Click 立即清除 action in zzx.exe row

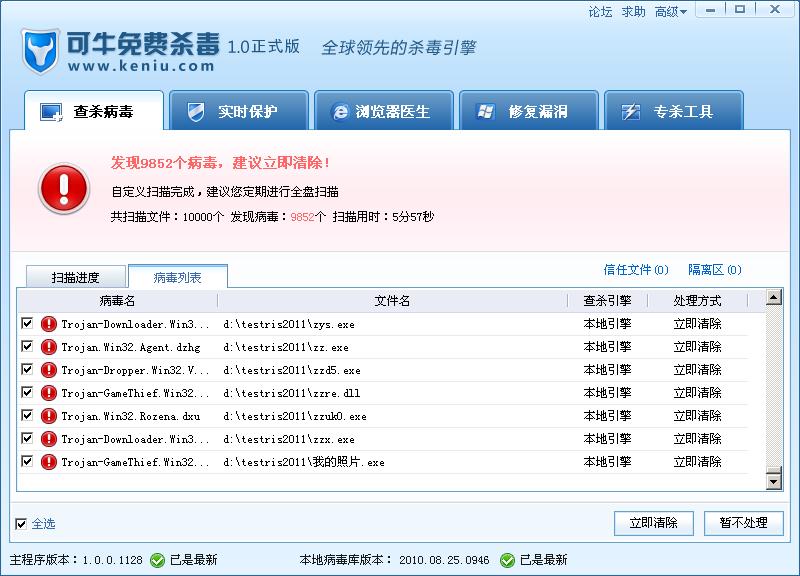click(x=697, y=439)
